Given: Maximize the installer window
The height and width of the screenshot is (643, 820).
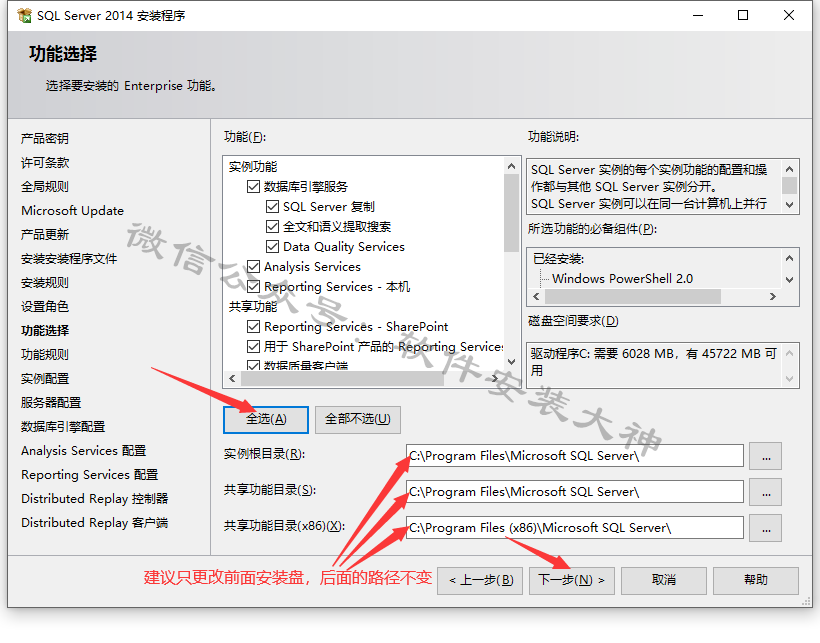Looking at the screenshot, I should [743, 16].
